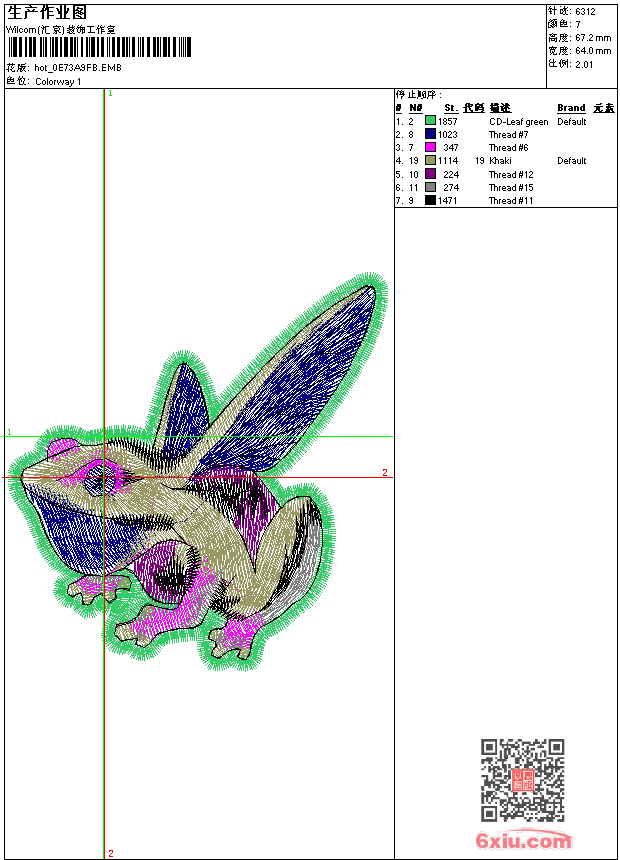
Task: Click the frog embroidery design preview
Action: 199,472
